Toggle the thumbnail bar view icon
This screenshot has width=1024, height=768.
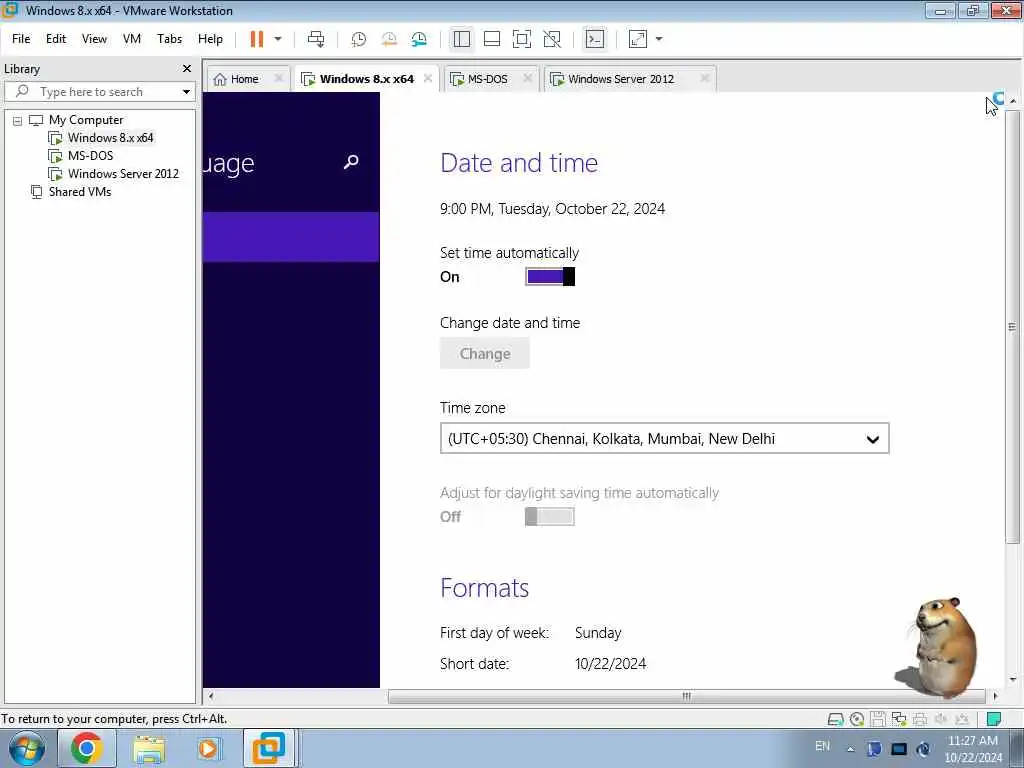click(x=492, y=39)
